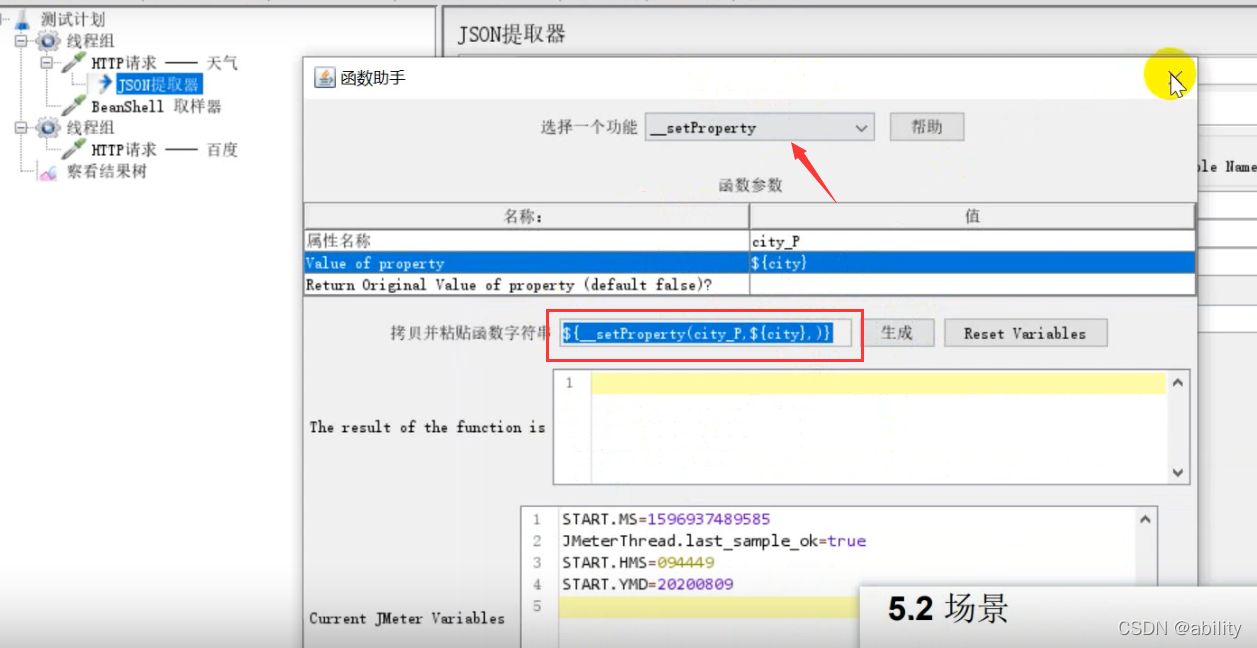Select the JSON提取器 tree node
The image size is (1257, 648).
coord(158,85)
